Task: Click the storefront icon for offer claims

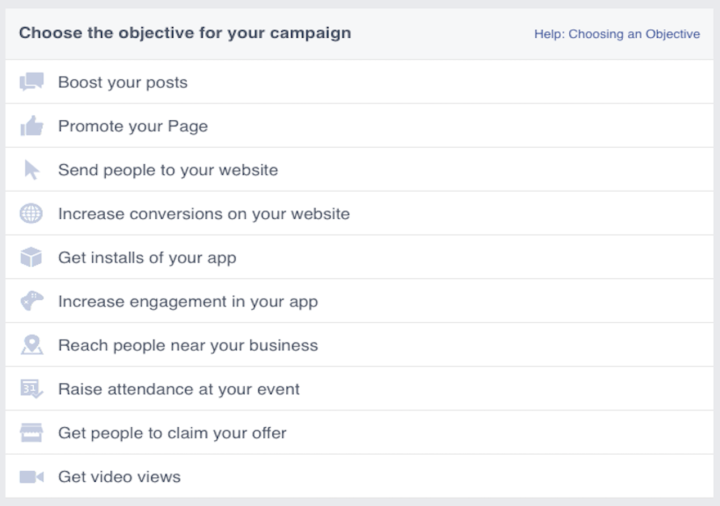Action: point(31,433)
